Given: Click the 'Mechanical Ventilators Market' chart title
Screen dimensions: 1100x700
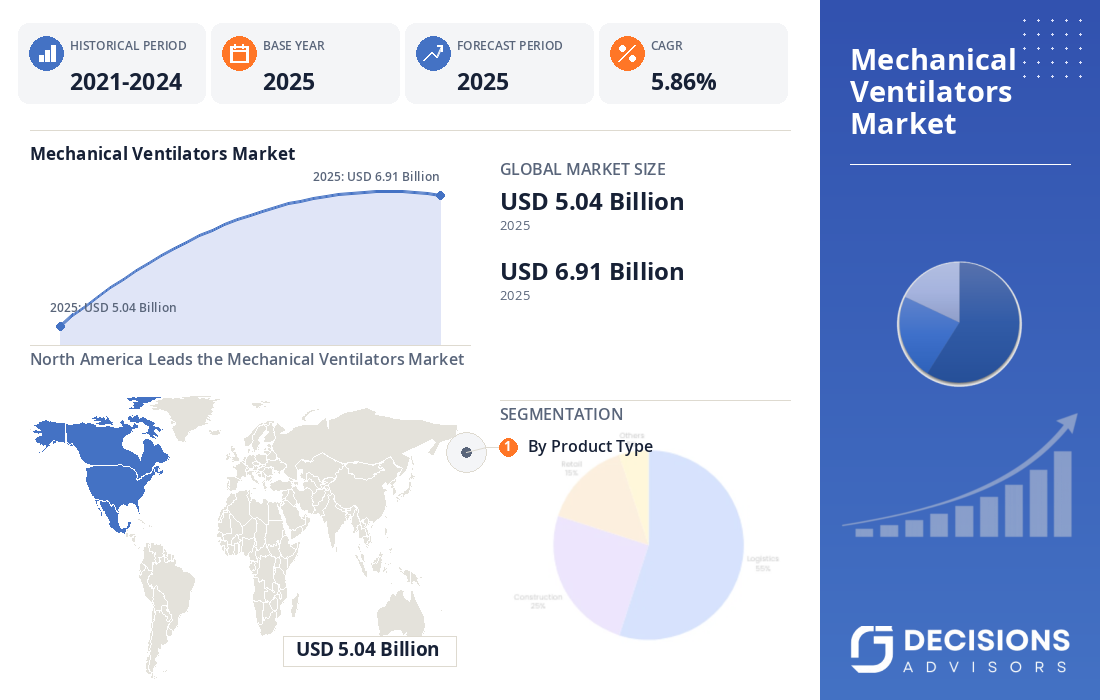Looking at the screenshot, I should 163,154.
